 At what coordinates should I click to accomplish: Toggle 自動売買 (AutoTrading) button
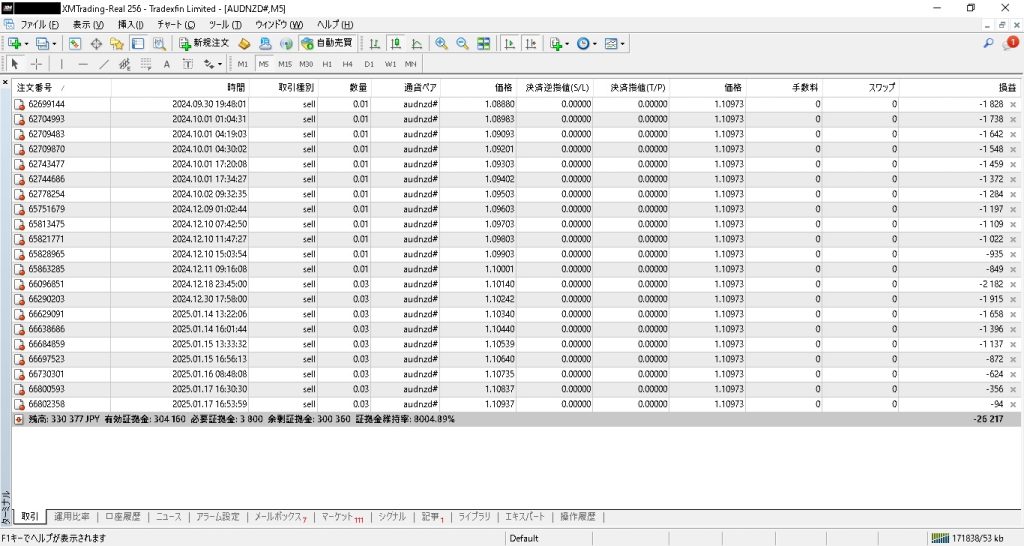point(327,44)
